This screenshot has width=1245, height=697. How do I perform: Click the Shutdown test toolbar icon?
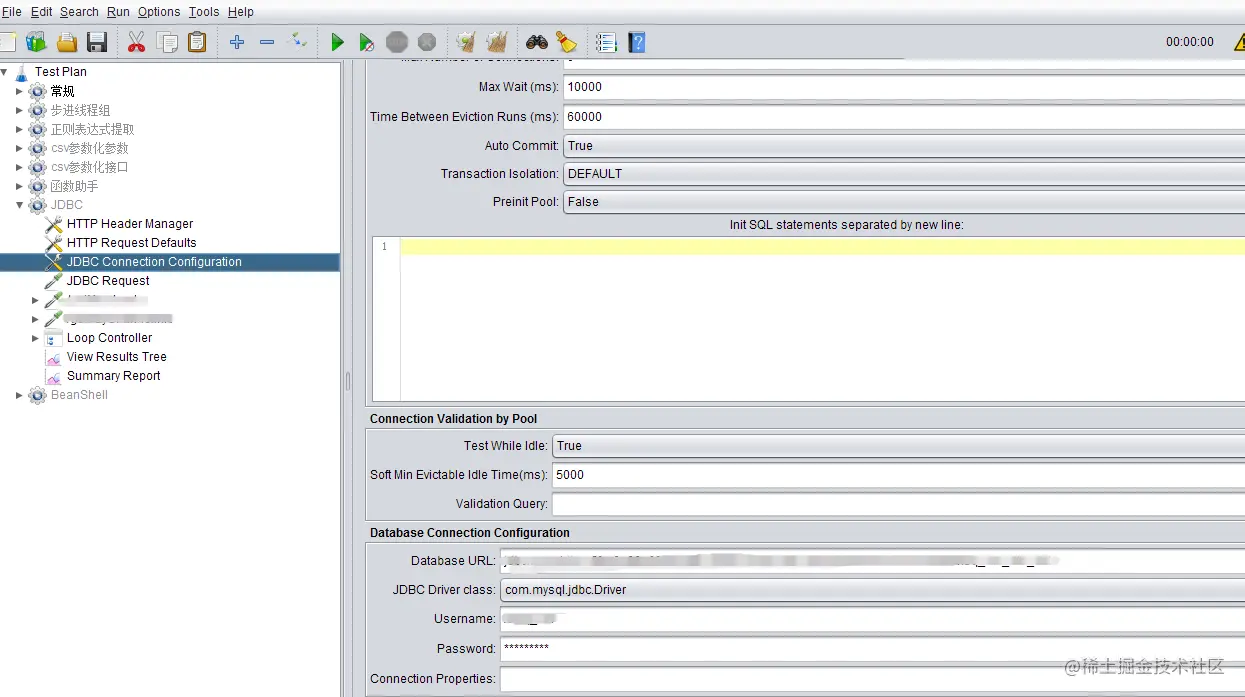coord(427,42)
